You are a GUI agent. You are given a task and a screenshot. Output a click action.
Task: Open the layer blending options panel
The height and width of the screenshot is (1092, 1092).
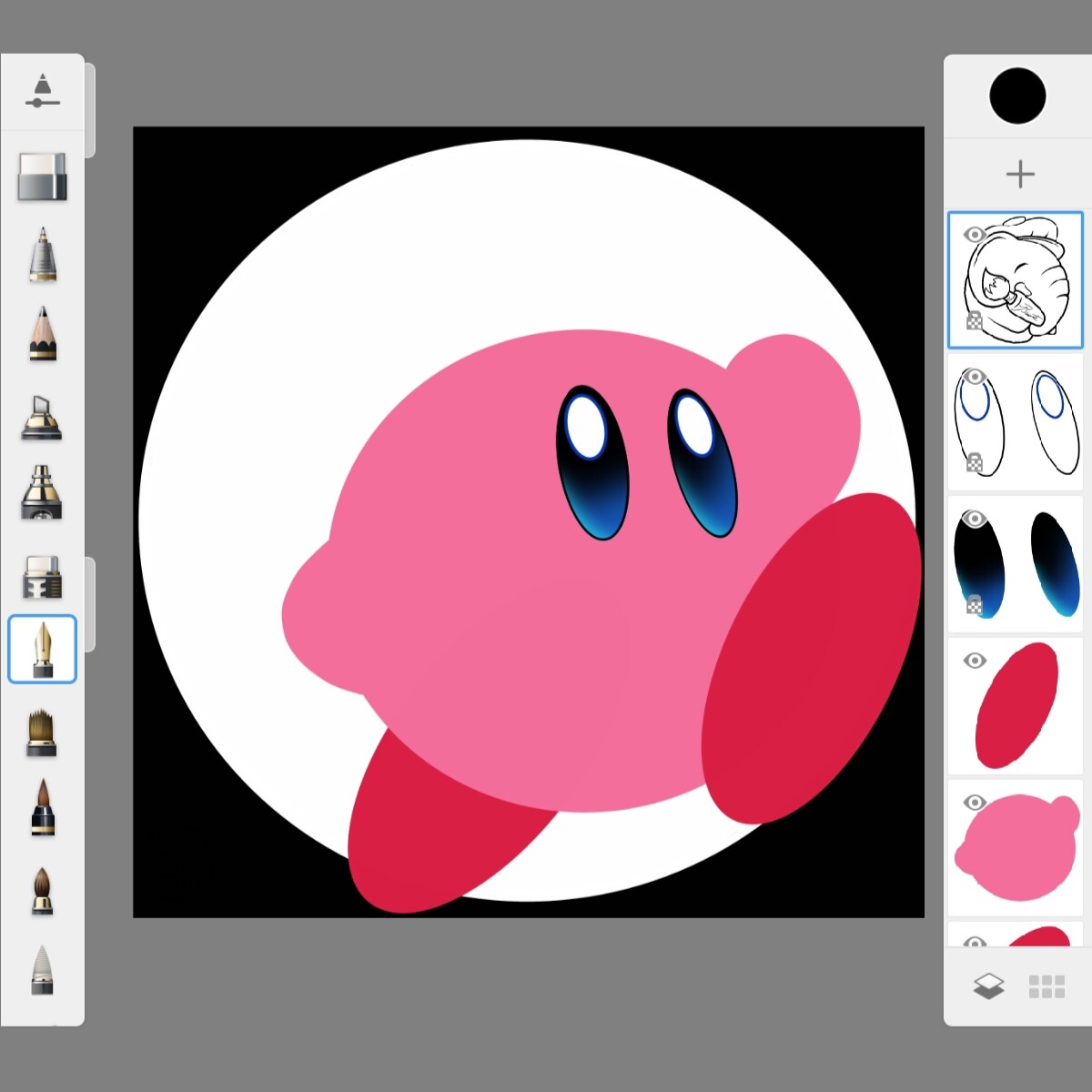pos(987,983)
